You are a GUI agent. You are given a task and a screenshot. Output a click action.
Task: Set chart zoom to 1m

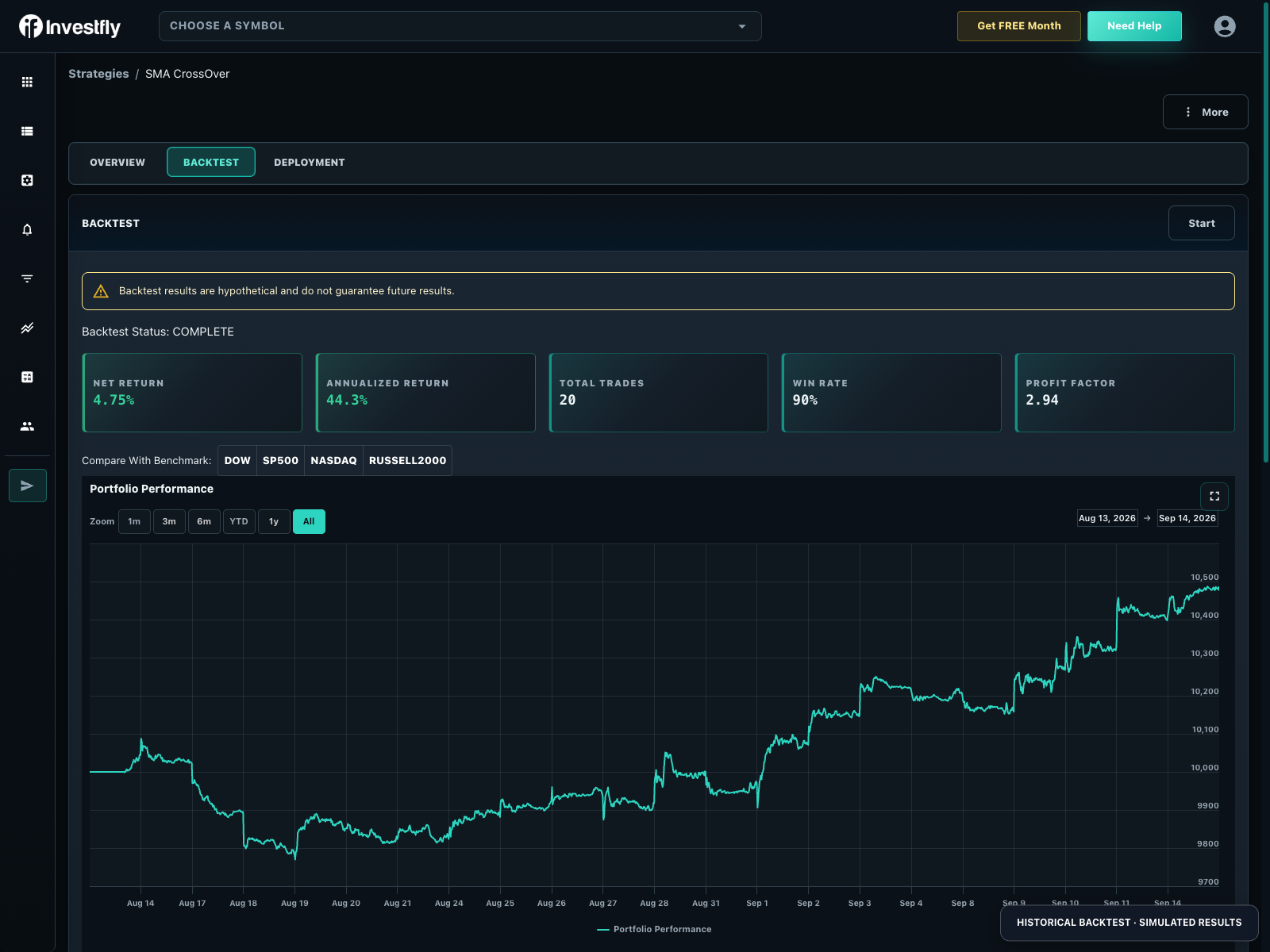click(x=134, y=521)
